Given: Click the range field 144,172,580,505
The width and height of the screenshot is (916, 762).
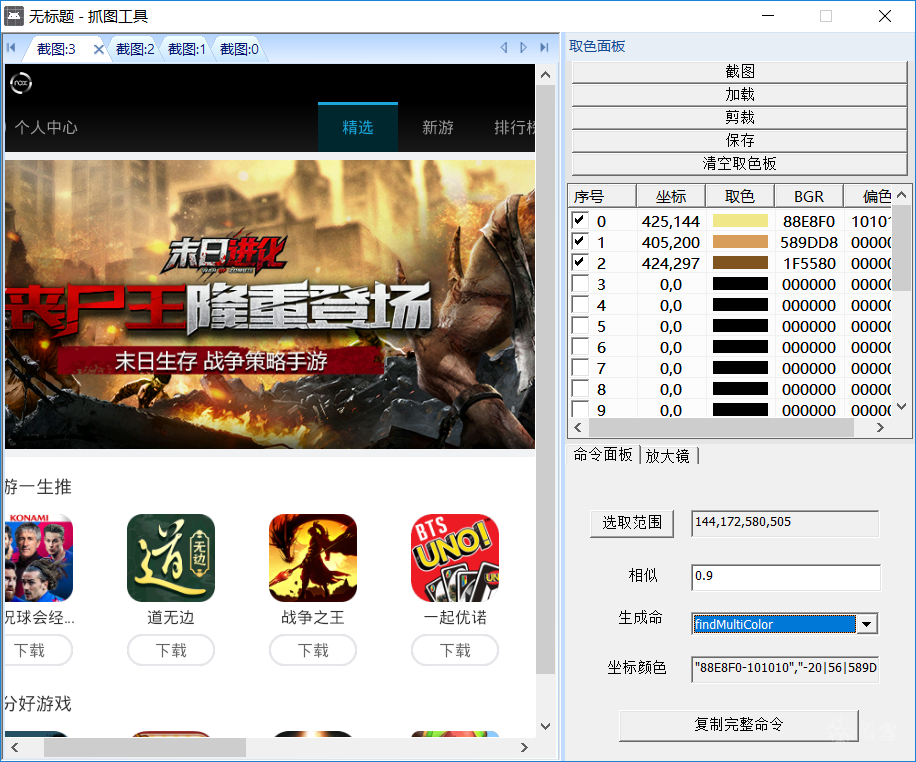Looking at the screenshot, I should tap(785, 523).
